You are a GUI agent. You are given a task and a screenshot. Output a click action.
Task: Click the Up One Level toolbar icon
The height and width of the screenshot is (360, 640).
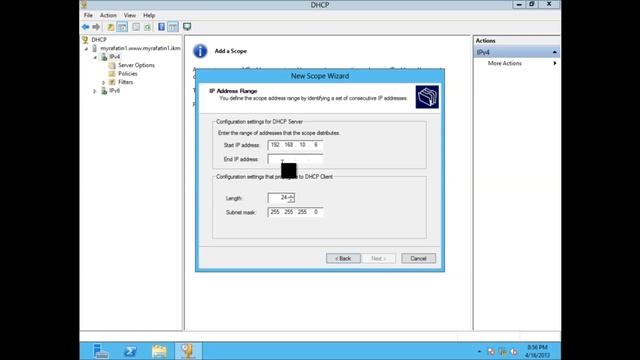110,27
